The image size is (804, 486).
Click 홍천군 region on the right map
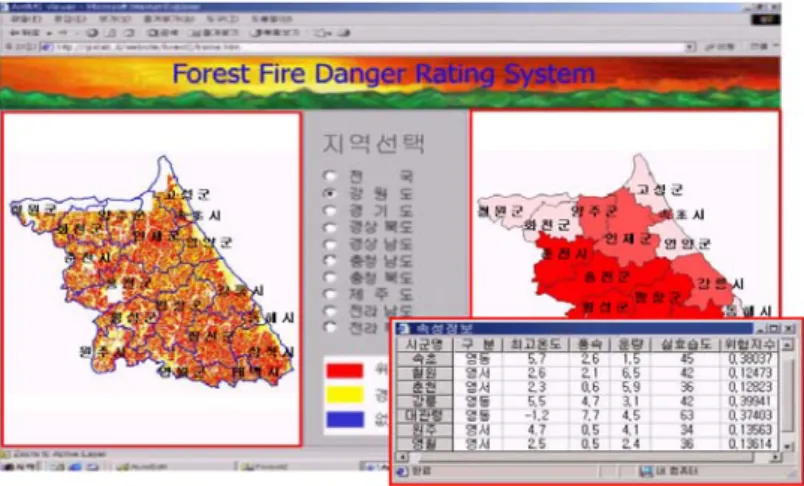pos(607,277)
